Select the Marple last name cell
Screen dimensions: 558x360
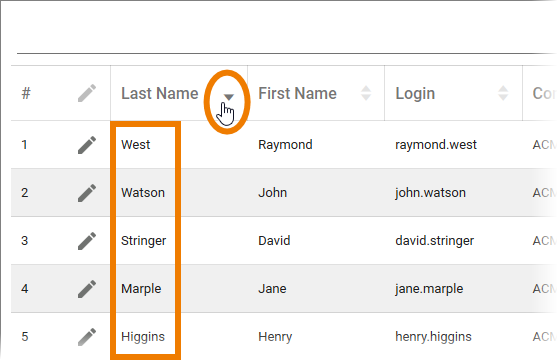pos(141,289)
